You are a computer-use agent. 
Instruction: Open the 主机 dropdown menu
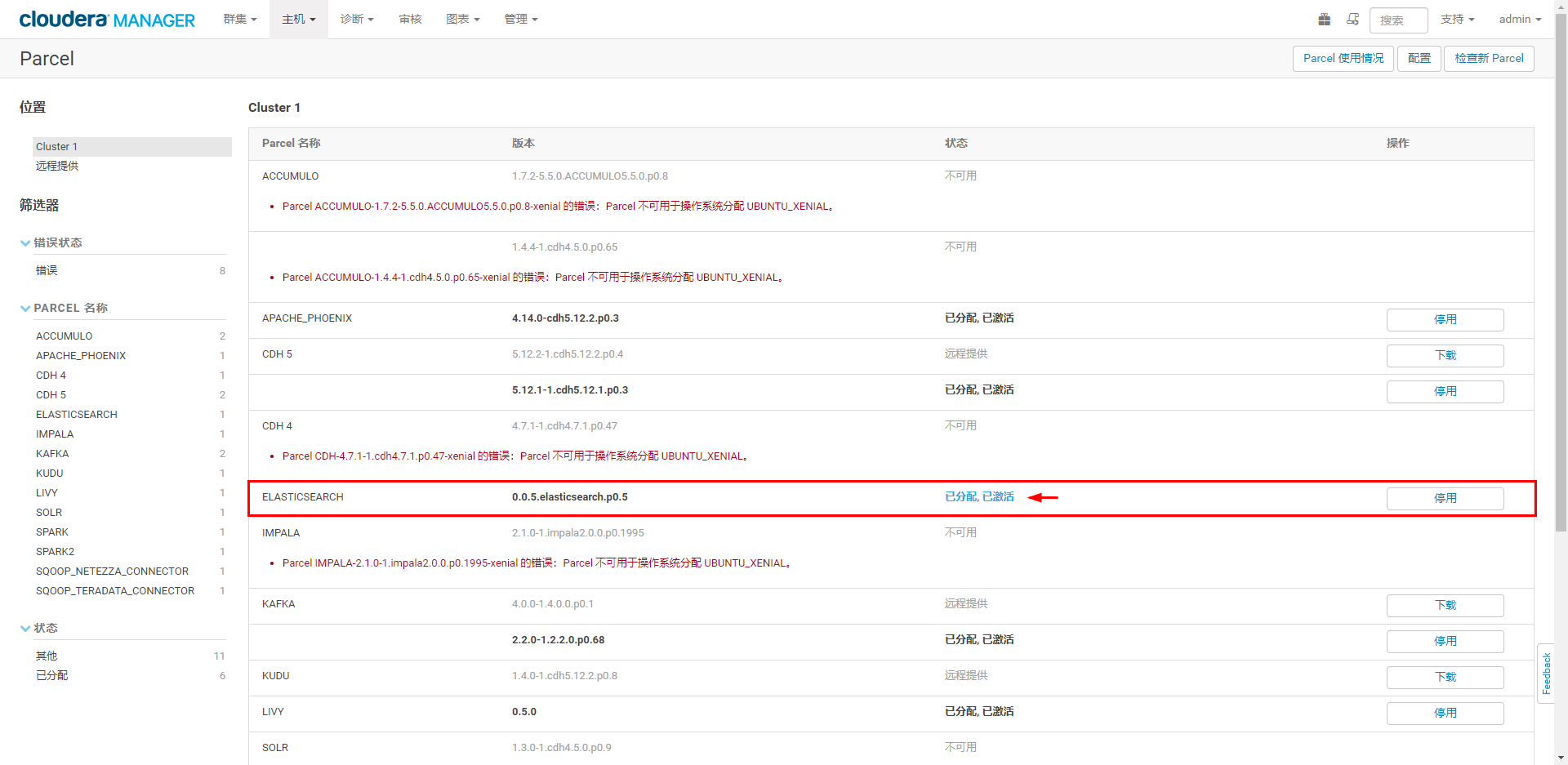click(299, 19)
